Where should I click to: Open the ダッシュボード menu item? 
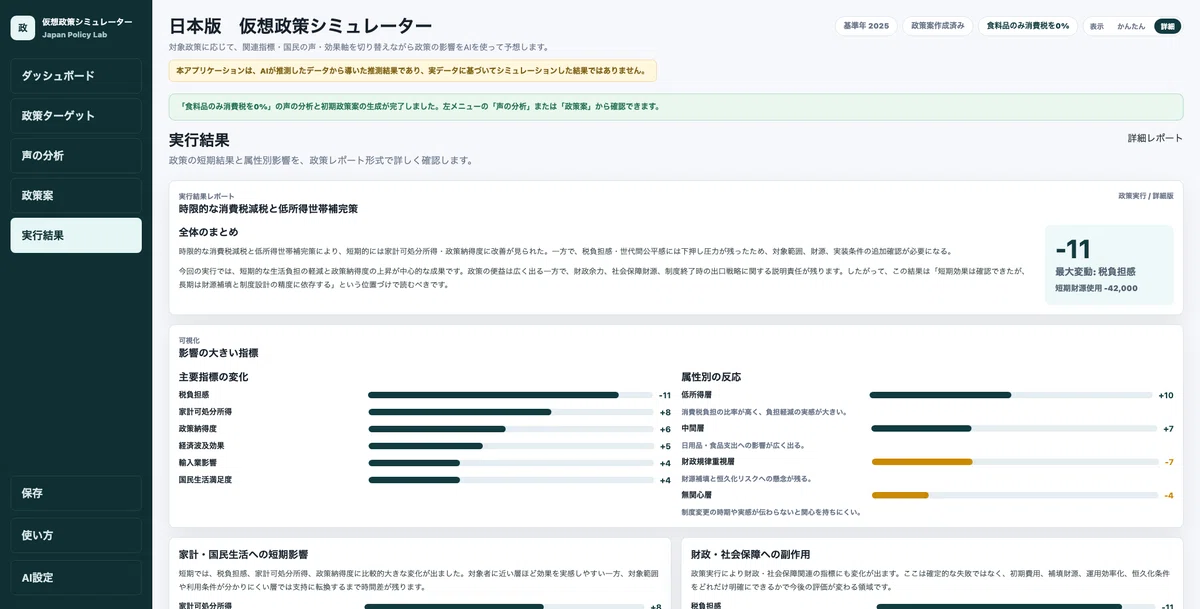pyautogui.click(x=76, y=76)
